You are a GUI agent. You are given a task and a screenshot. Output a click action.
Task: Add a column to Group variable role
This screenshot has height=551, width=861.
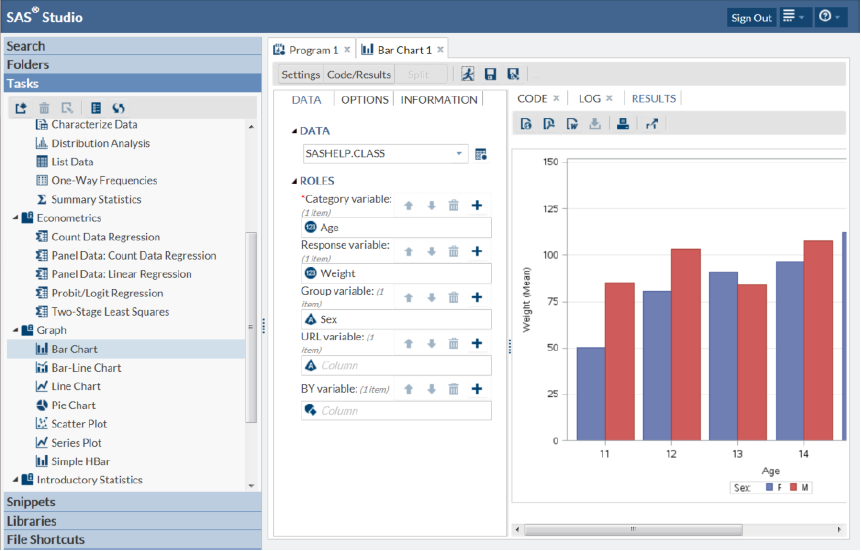click(x=477, y=297)
